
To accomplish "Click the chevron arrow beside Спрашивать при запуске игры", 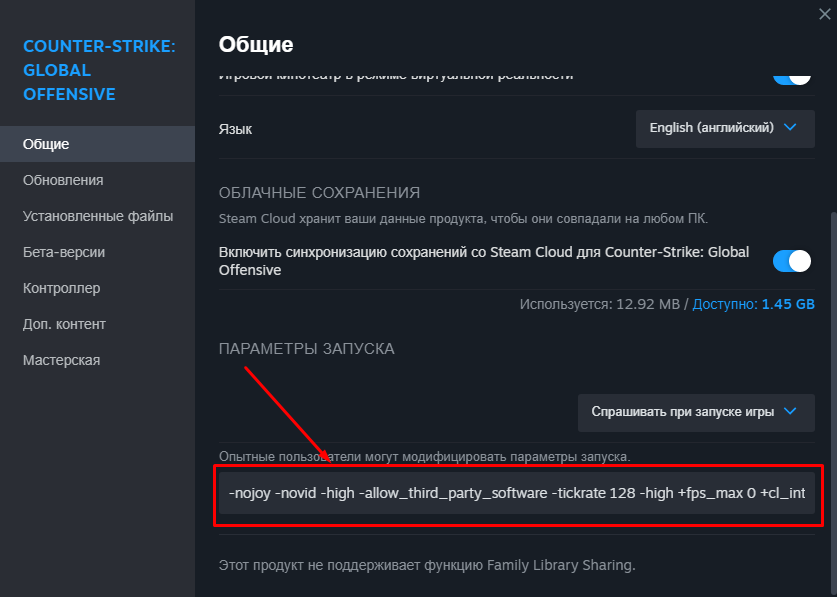I will click(791, 411).
